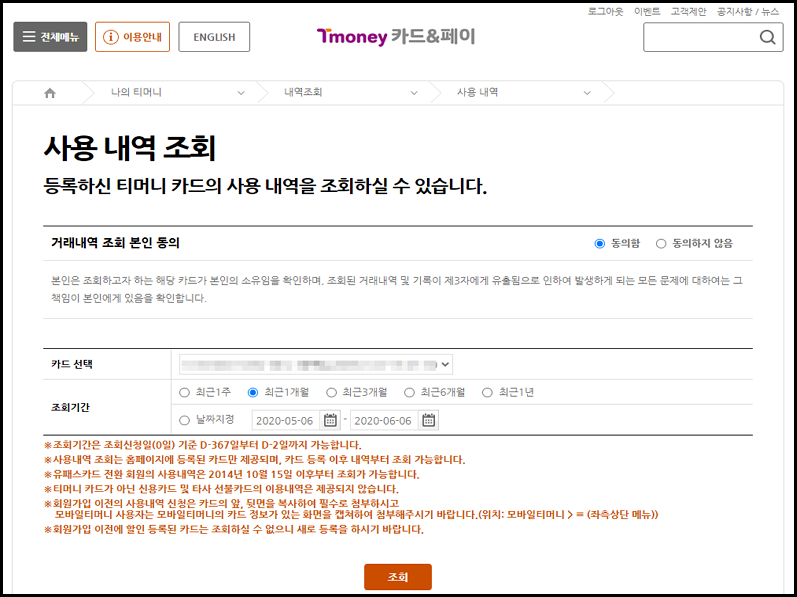Choose the 최근1개월 period option
797x597 pixels.
coord(253,392)
